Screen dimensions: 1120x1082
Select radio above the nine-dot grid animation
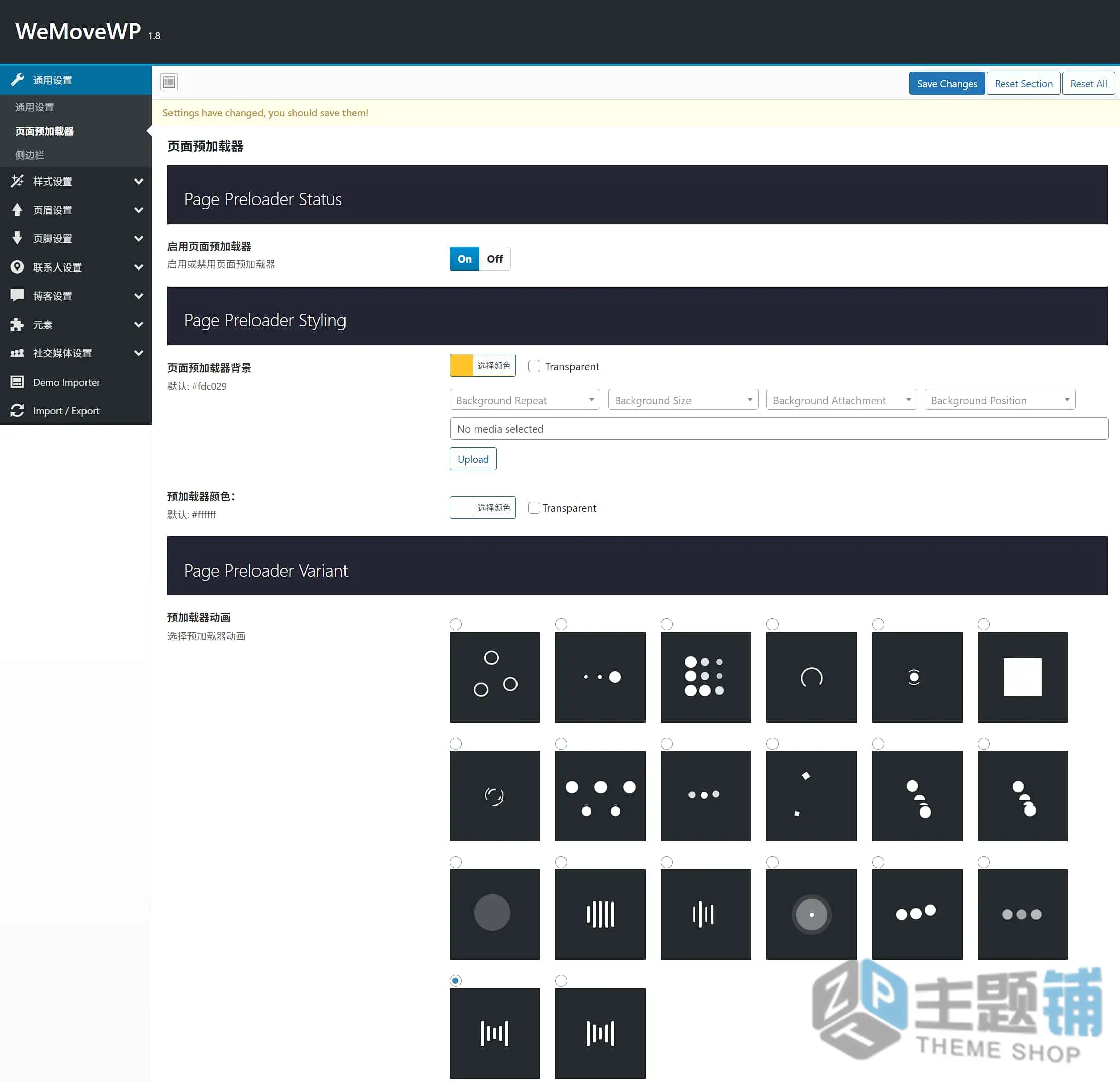(x=667, y=624)
